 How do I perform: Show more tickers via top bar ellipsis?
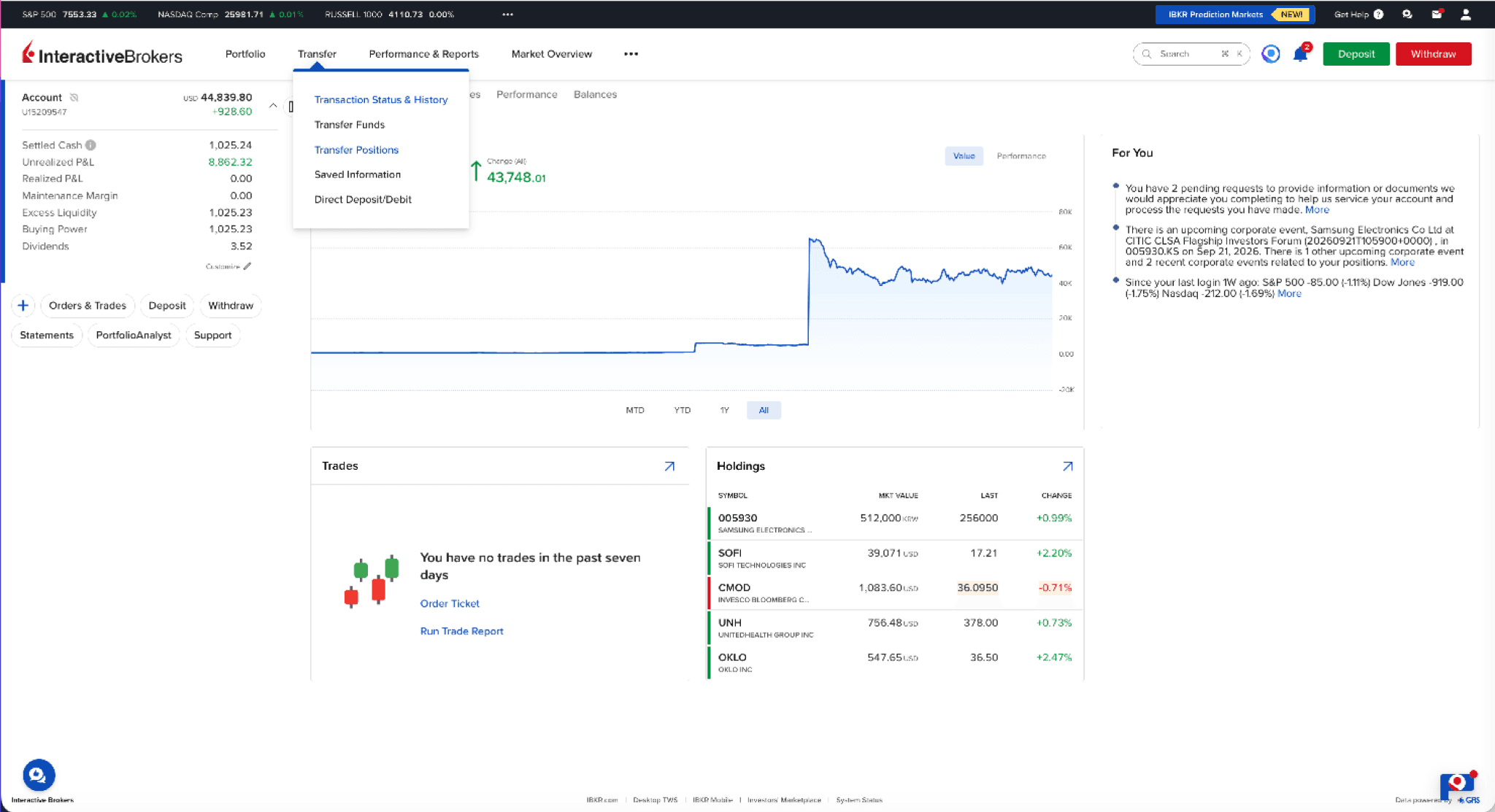coord(508,14)
